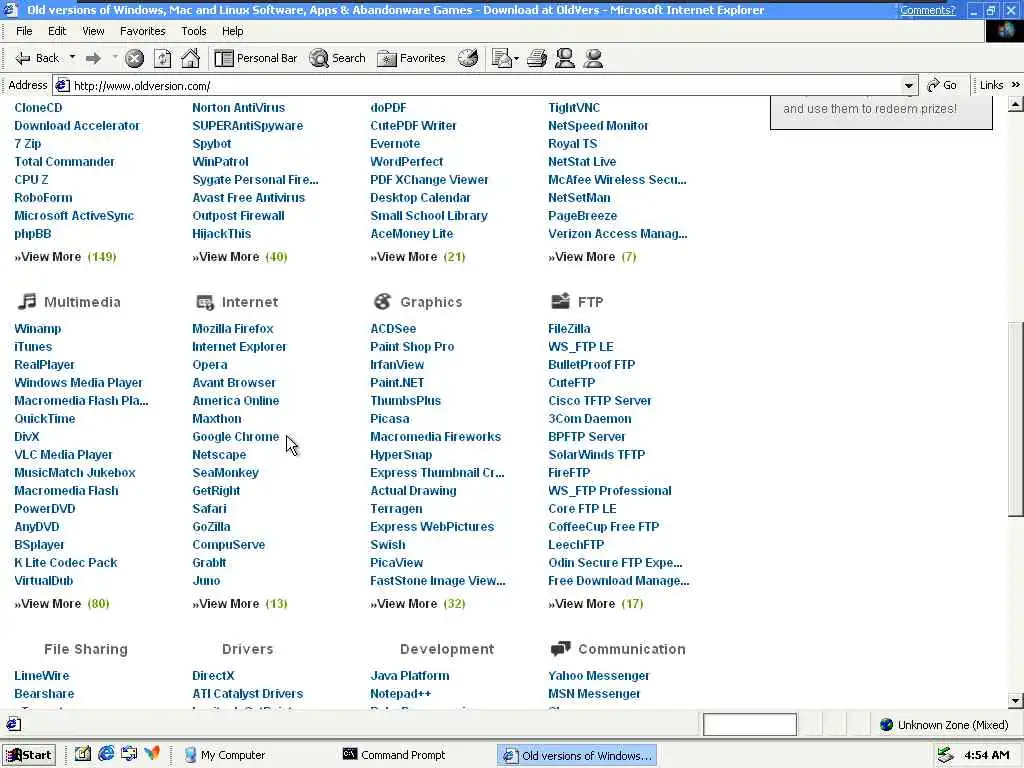The height and width of the screenshot is (768, 1024).
Task: Open the FileZilla link
Action: [569, 328]
